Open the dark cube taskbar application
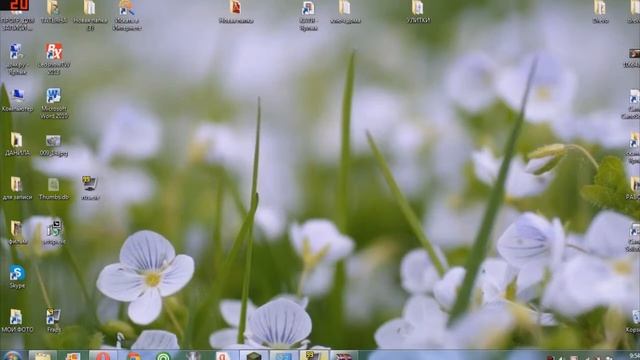640x360 pixels. point(253,356)
